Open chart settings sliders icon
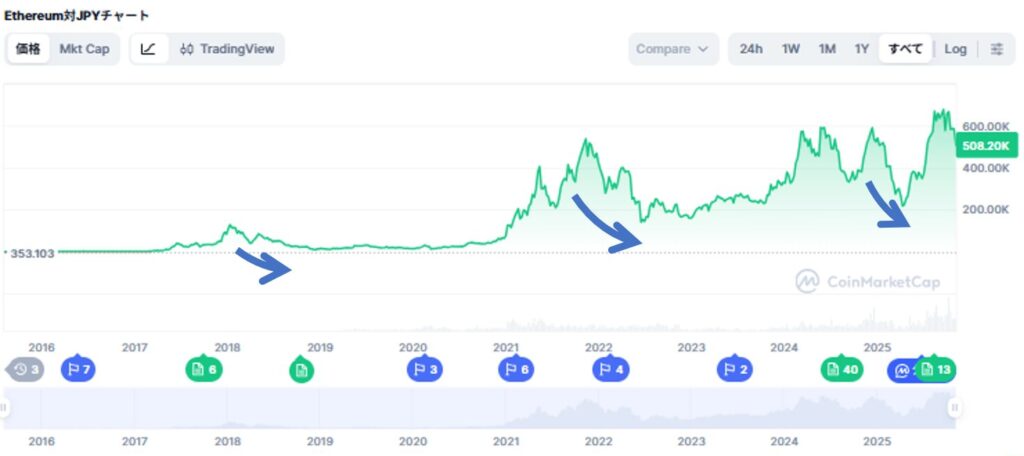1024x456 pixels. point(996,49)
